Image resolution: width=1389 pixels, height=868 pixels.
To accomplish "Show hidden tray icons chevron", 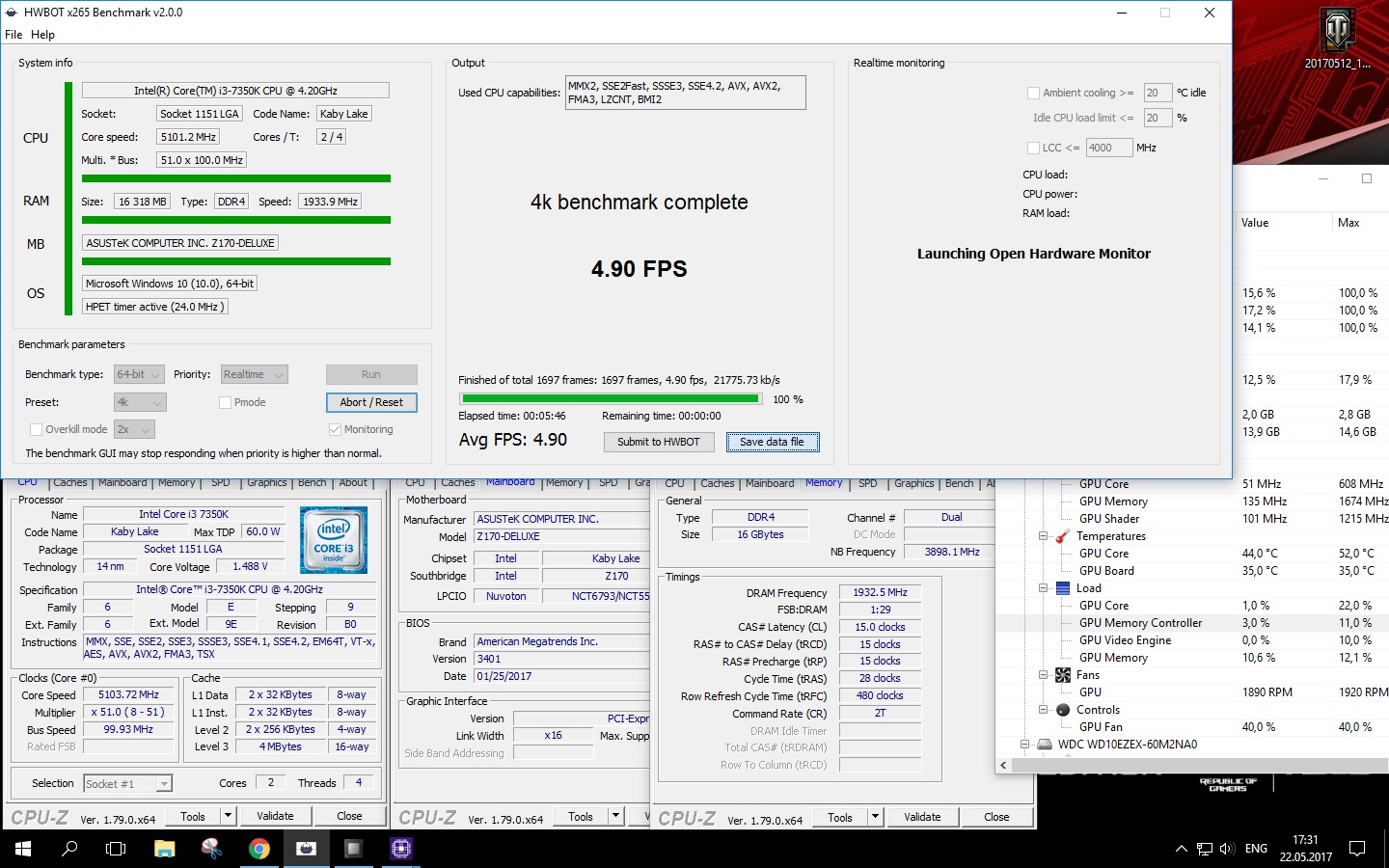I will (x=1181, y=849).
